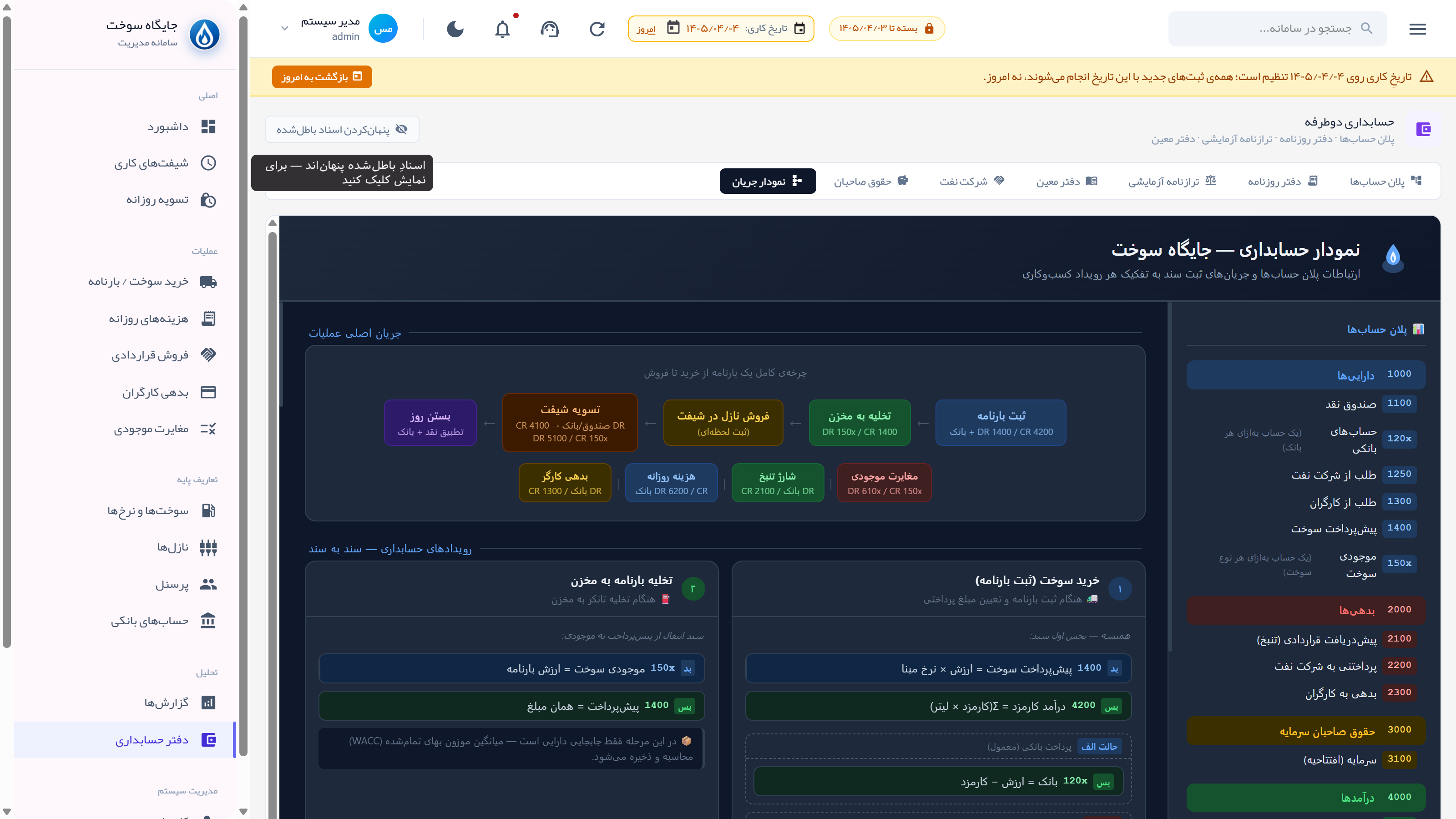
Task: Click تسویه شیفت flow box
Action: pyautogui.click(x=570, y=423)
